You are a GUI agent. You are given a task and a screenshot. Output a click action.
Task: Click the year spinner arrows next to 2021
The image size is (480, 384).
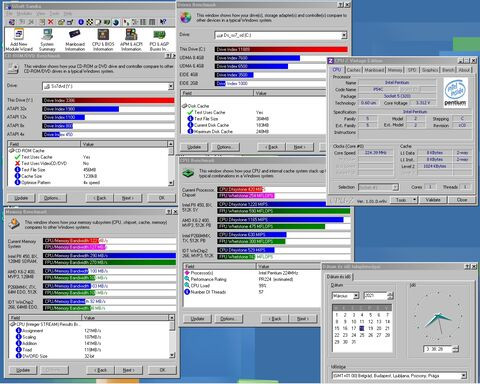tap(391, 296)
